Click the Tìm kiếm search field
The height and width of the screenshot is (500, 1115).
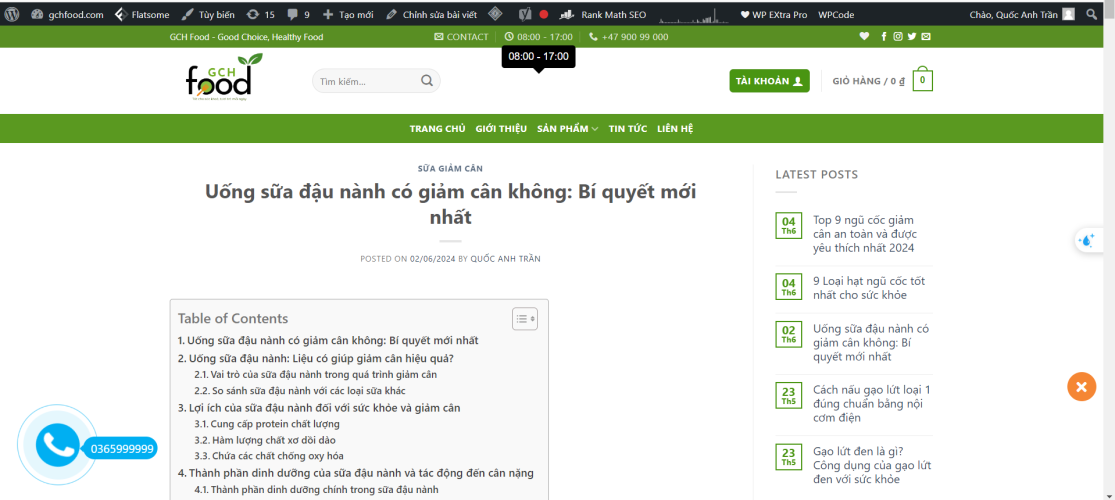point(365,81)
